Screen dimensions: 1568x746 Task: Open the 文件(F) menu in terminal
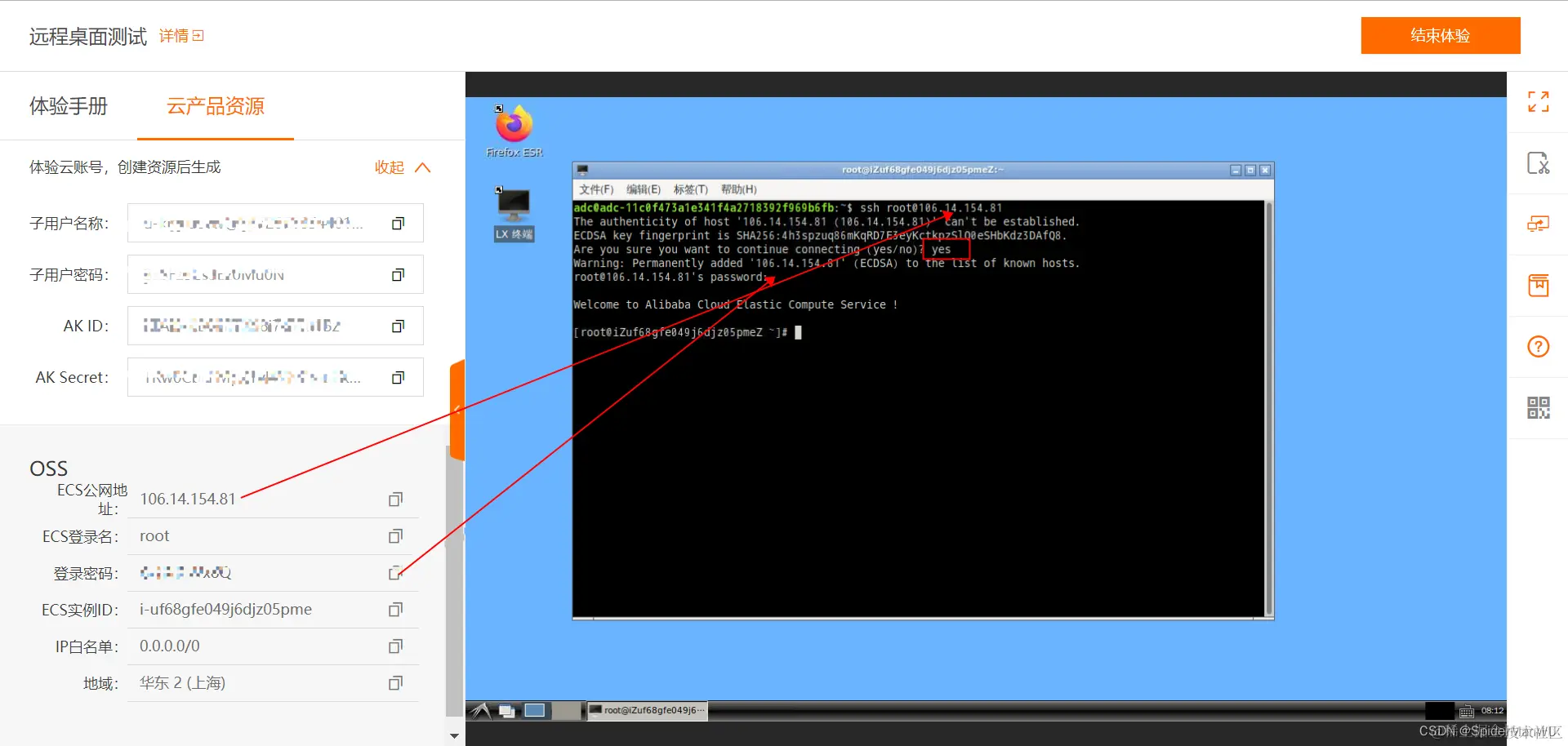pos(596,189)
